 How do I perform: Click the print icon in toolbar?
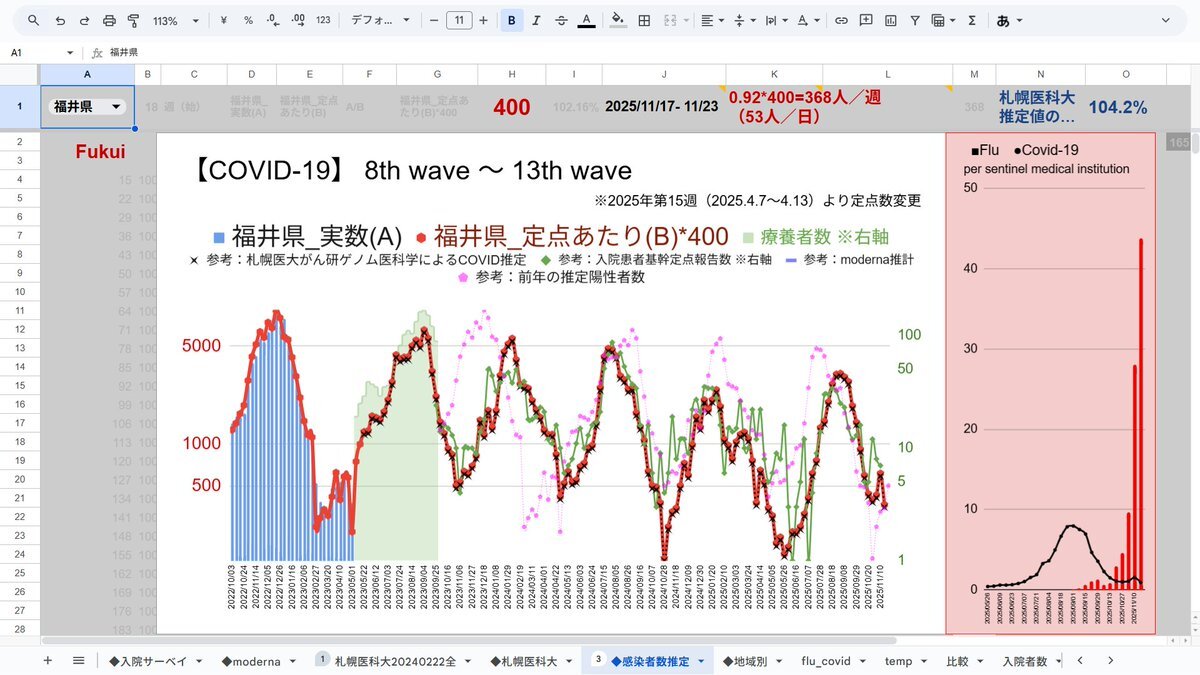[x=109, y=20]
